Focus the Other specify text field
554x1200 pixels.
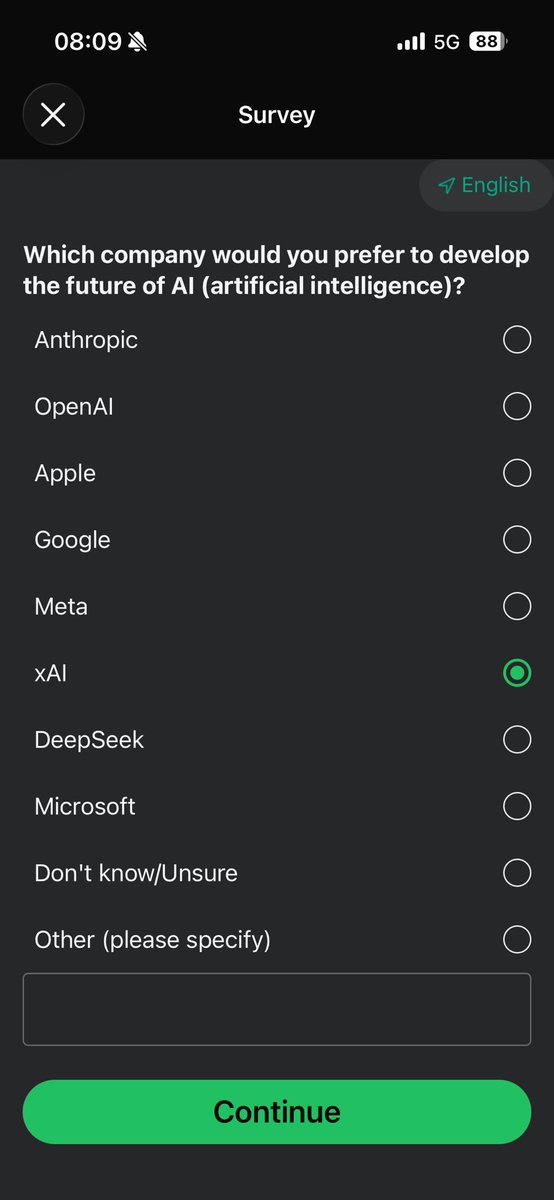(277, 1009)
